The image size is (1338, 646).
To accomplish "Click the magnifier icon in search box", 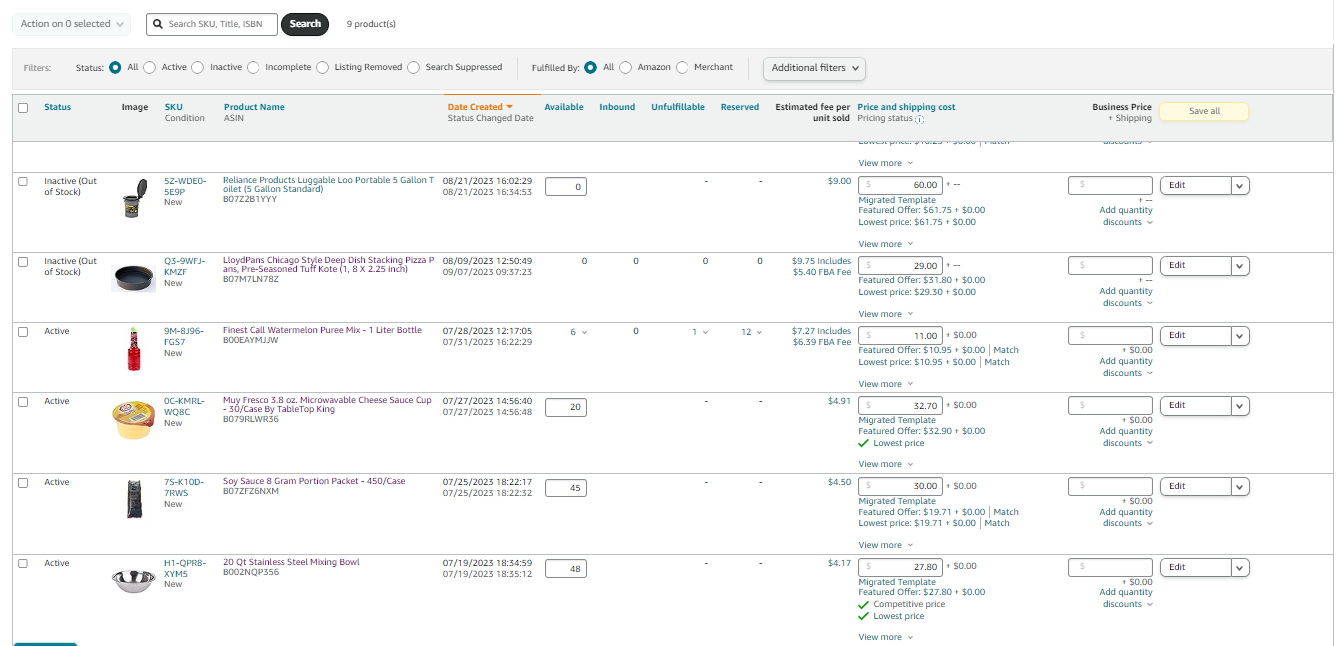I will coord(158,23).
